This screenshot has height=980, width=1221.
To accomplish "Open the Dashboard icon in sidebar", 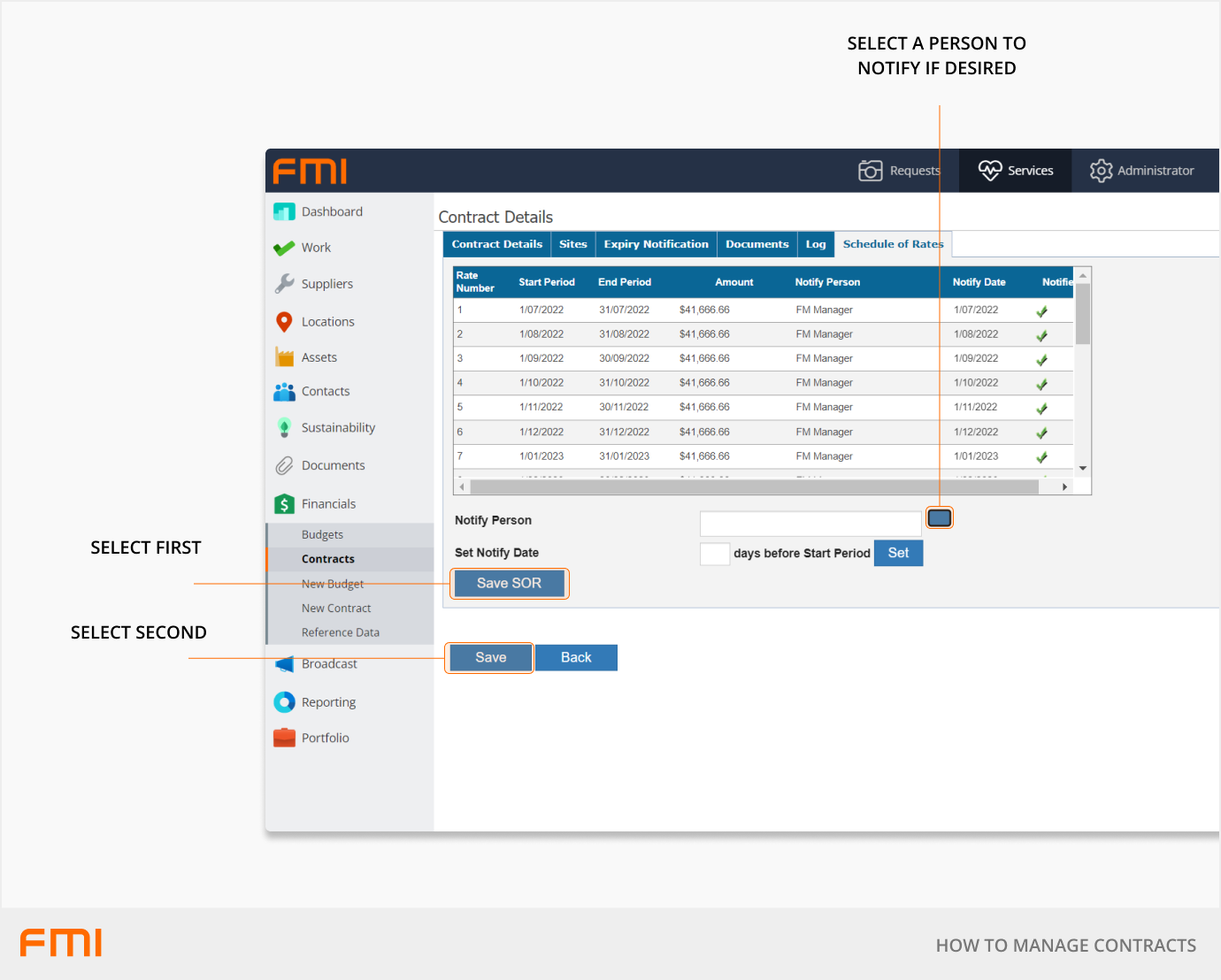I will (284, 212).
